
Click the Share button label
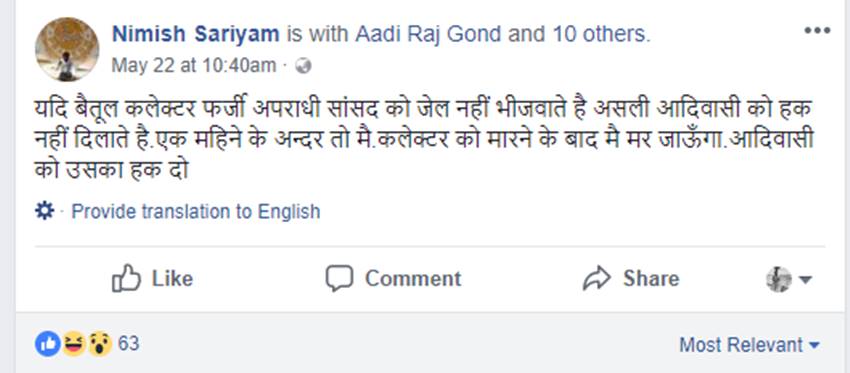tap(651, 279)
